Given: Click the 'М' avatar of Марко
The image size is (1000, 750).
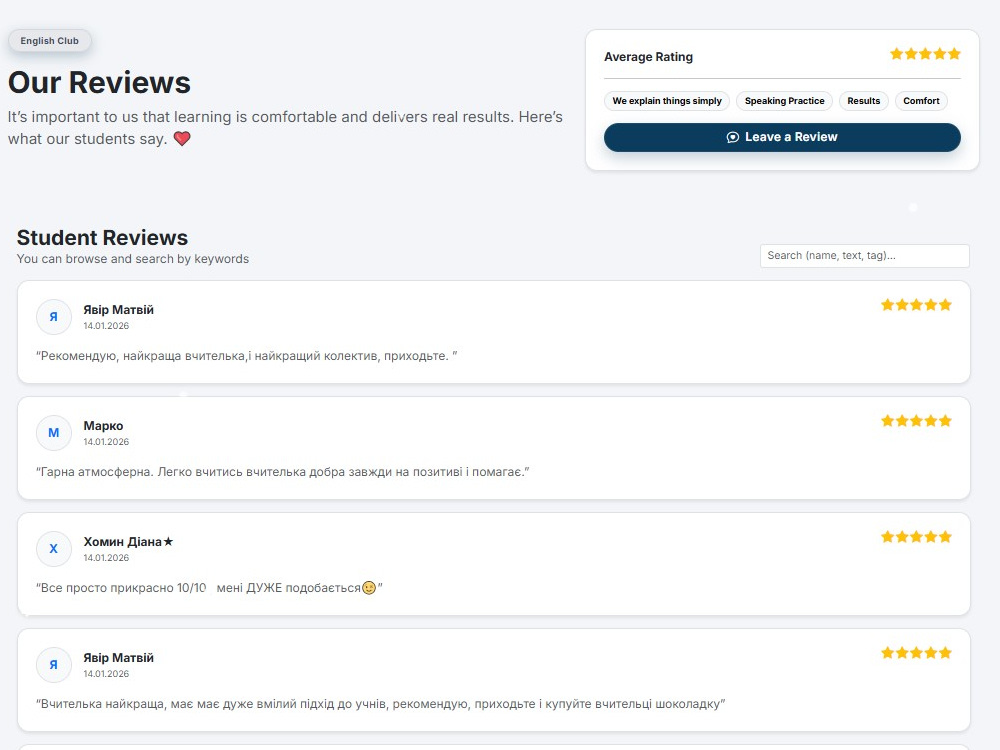Looking at the screenshot, I should [54, 433].
